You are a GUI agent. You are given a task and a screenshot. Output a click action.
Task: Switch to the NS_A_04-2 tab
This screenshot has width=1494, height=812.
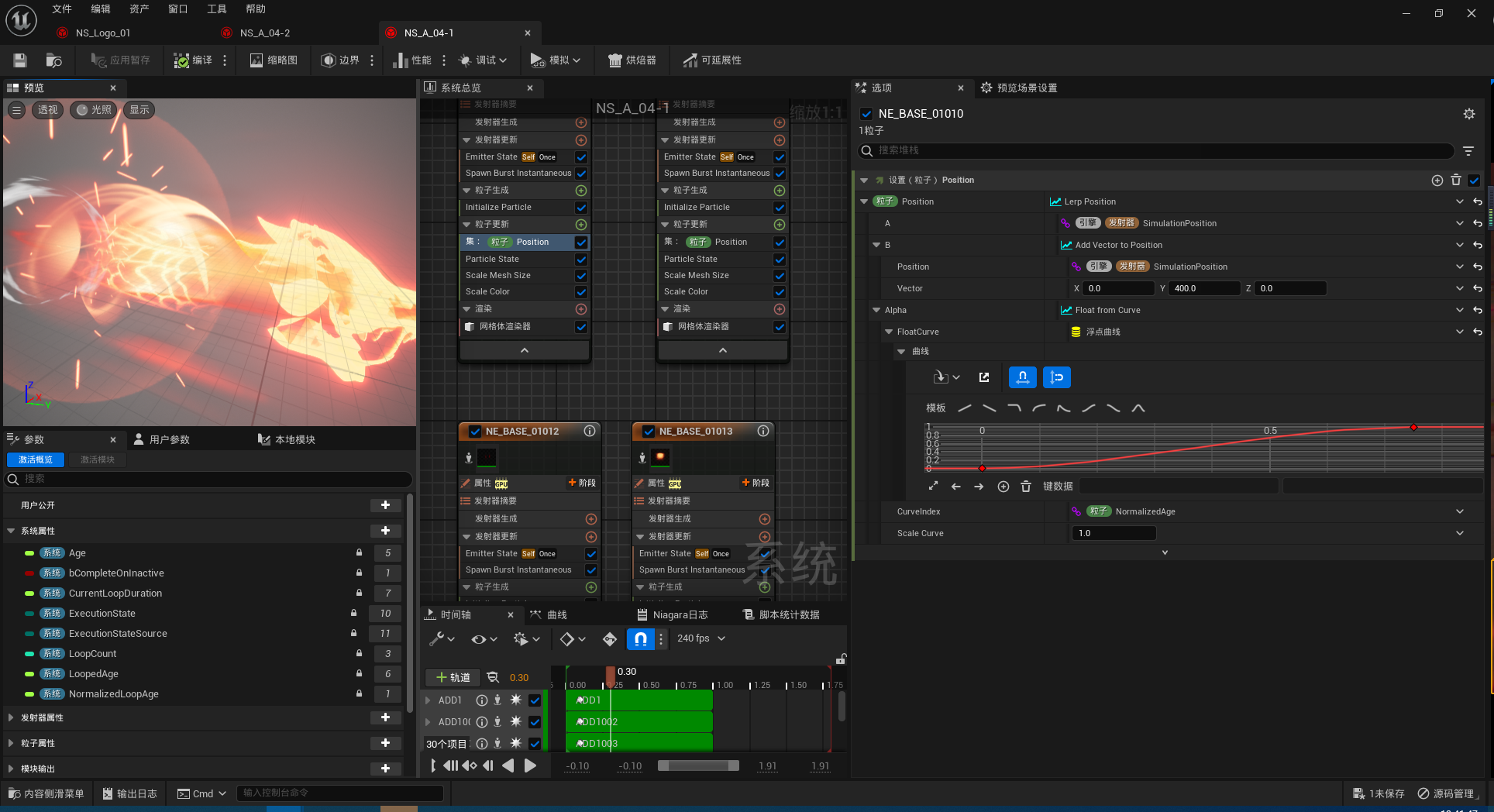(264, 33)
